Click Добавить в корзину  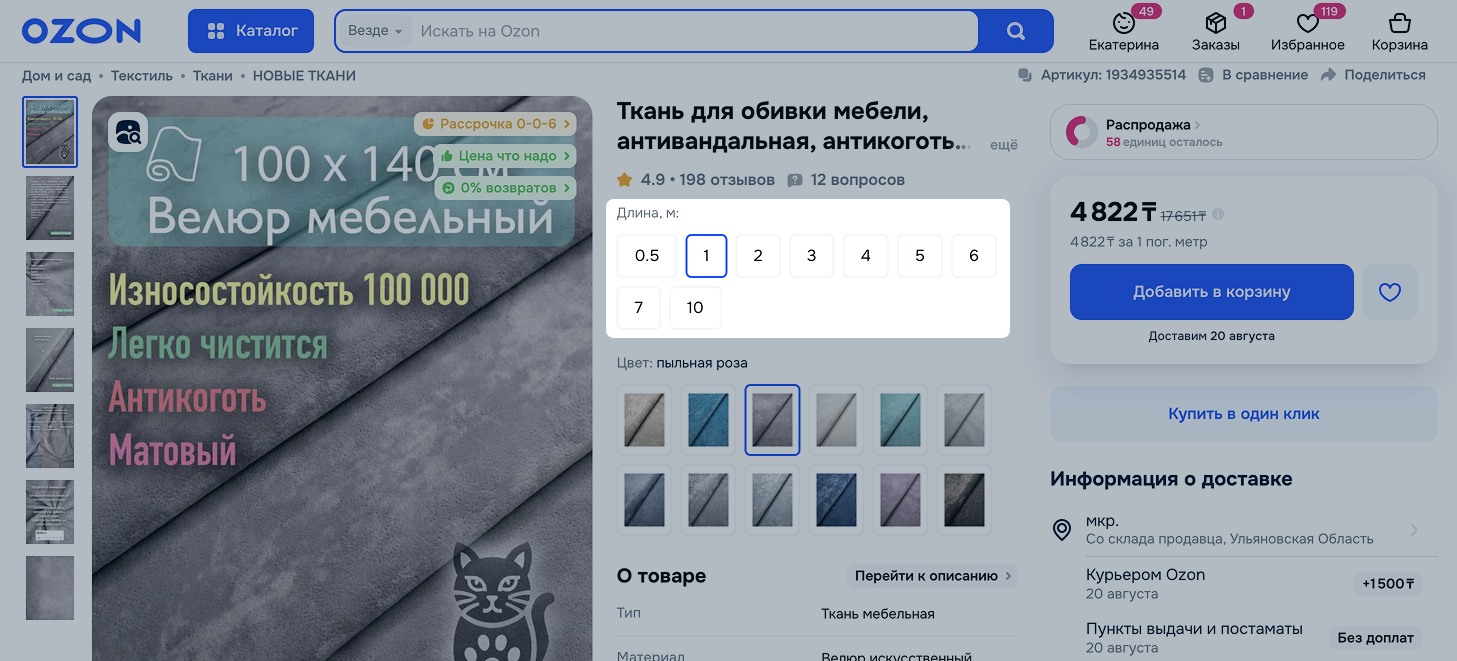click(x=1212, y=292)
